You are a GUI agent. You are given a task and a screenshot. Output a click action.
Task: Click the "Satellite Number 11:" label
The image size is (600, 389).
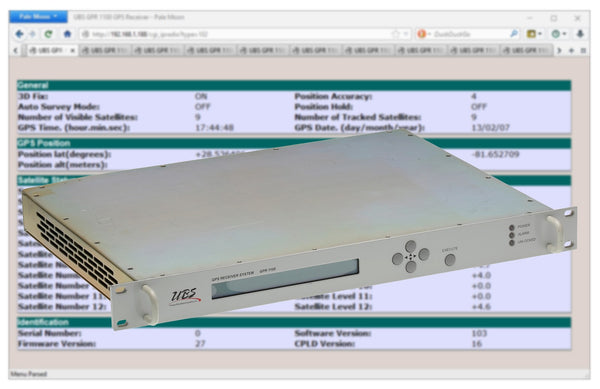pyautogui.click(x=61, y=296)
